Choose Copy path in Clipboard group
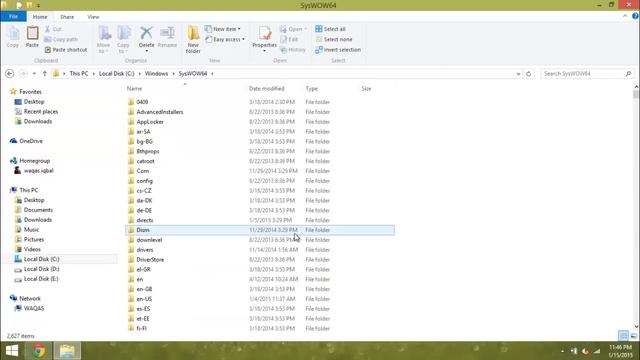The image size is (640, 360). (x=61, y=39)
